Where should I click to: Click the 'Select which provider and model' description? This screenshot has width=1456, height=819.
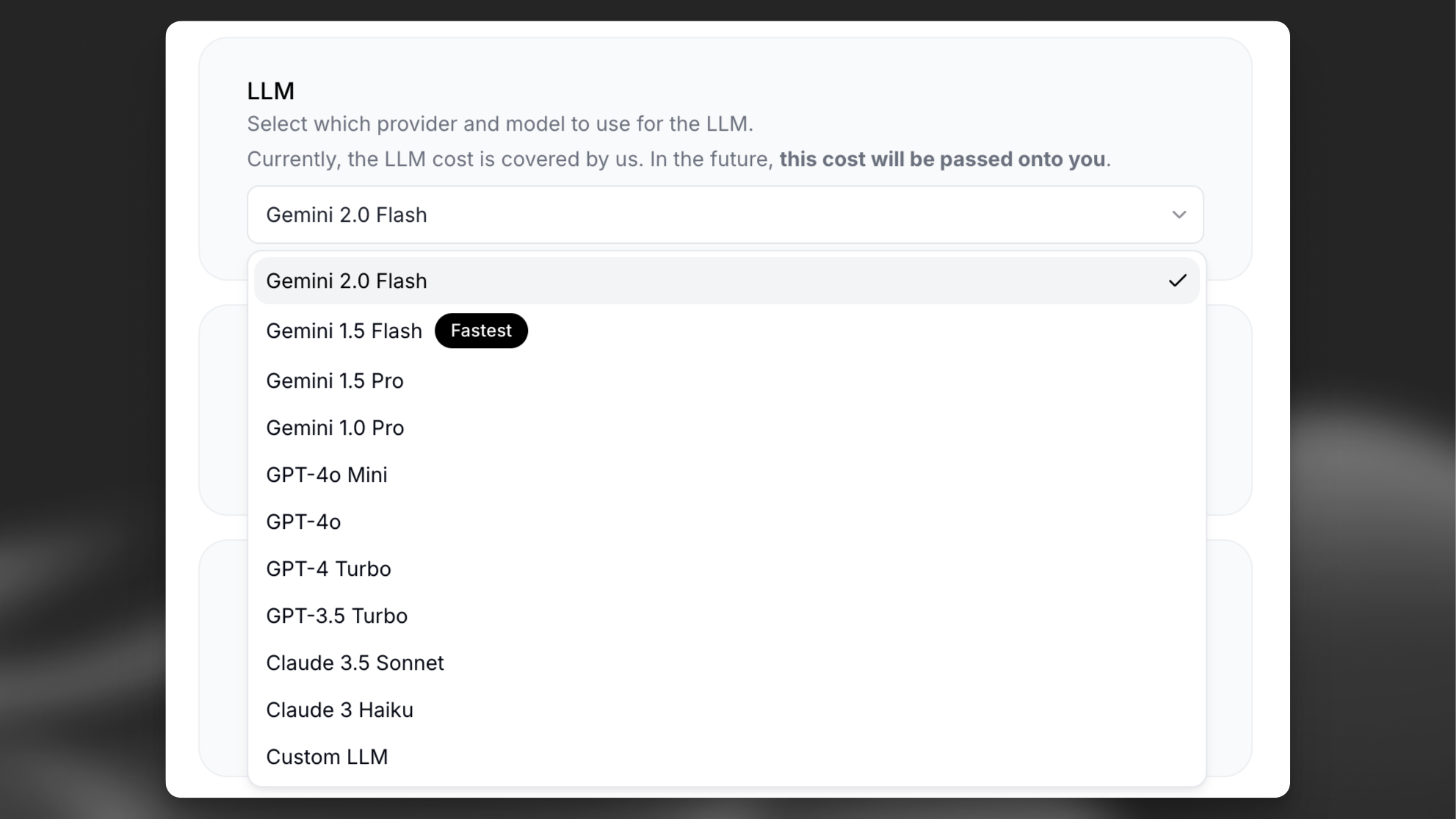tap(499, 124)
